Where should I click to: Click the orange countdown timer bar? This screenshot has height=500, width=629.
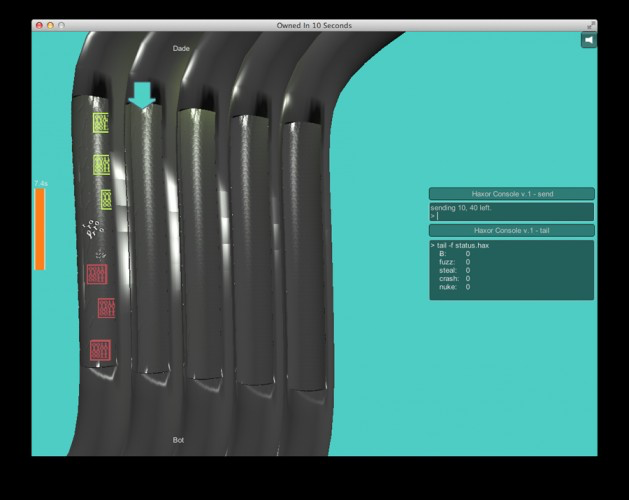40,229
